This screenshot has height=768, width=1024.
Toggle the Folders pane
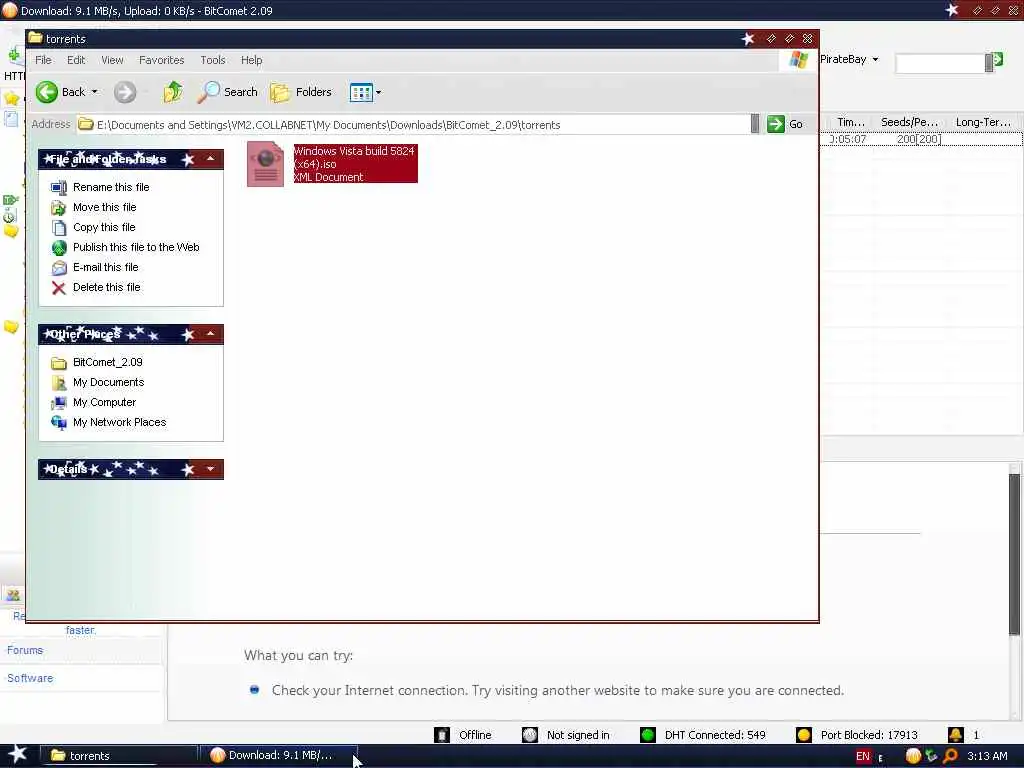point(301,92)
